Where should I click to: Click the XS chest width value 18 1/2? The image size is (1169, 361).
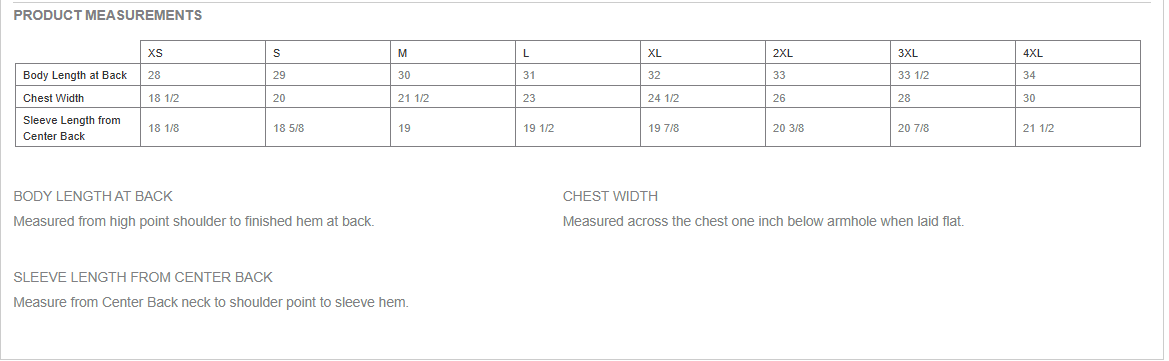coord(164,98)
